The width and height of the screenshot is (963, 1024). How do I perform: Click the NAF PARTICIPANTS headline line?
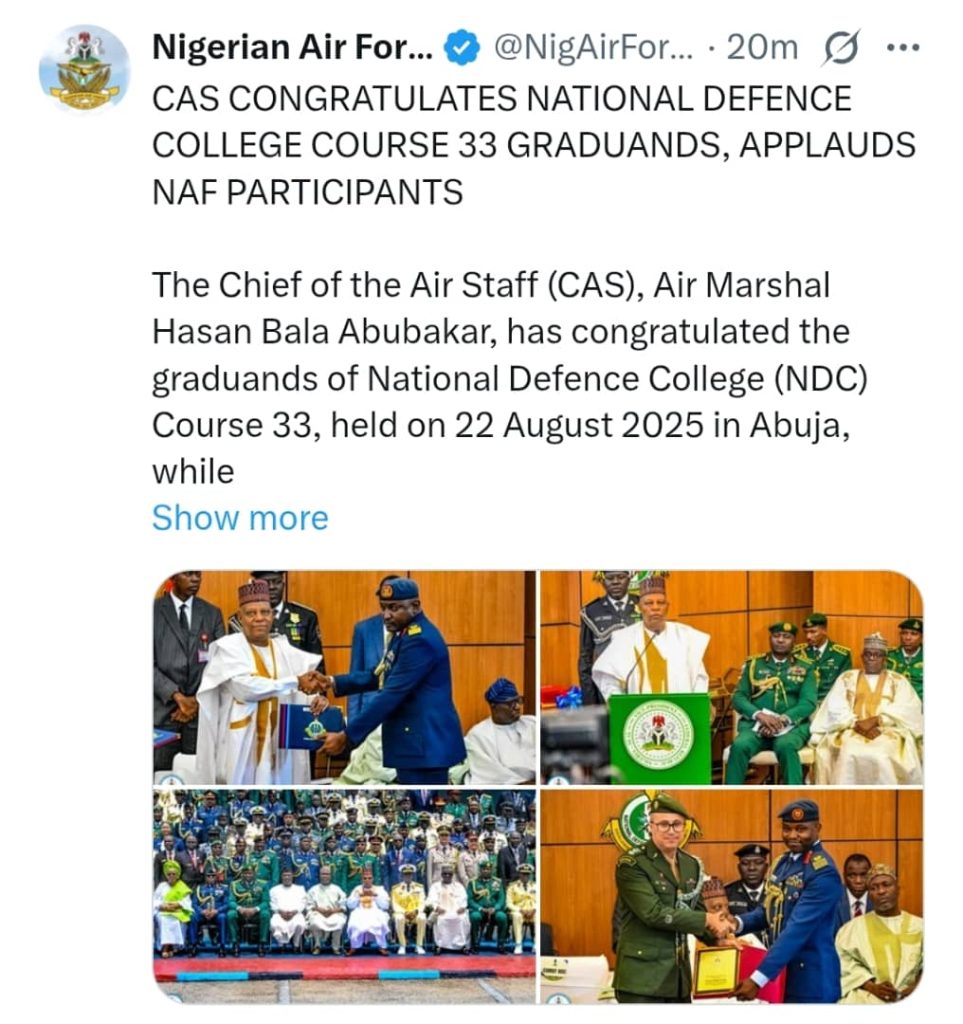pyautogui.click(x=308, y=193)
